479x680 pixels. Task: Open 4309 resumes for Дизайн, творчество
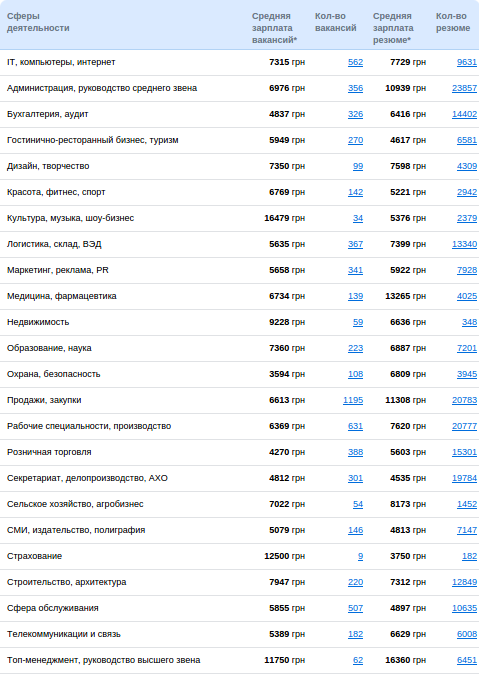(x=466, y=167)
